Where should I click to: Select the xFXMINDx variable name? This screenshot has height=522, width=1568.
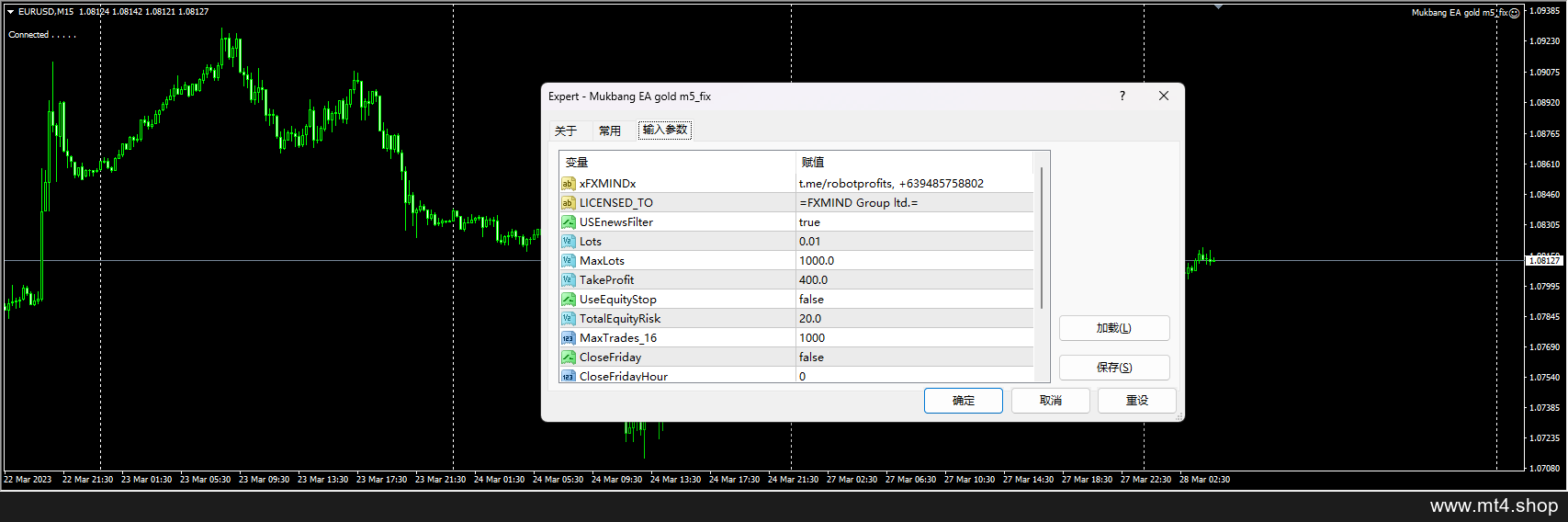click(x=607, y=184)
